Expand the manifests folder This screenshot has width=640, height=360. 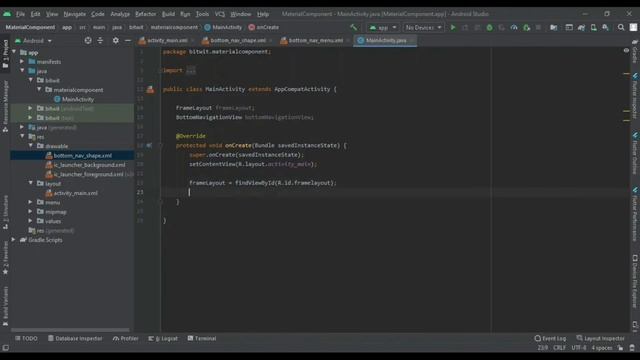coord(22,62)
